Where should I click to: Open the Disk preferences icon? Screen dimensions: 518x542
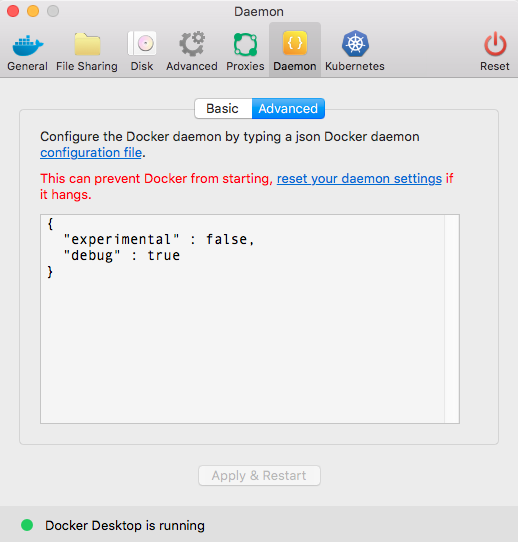[142, 43]
